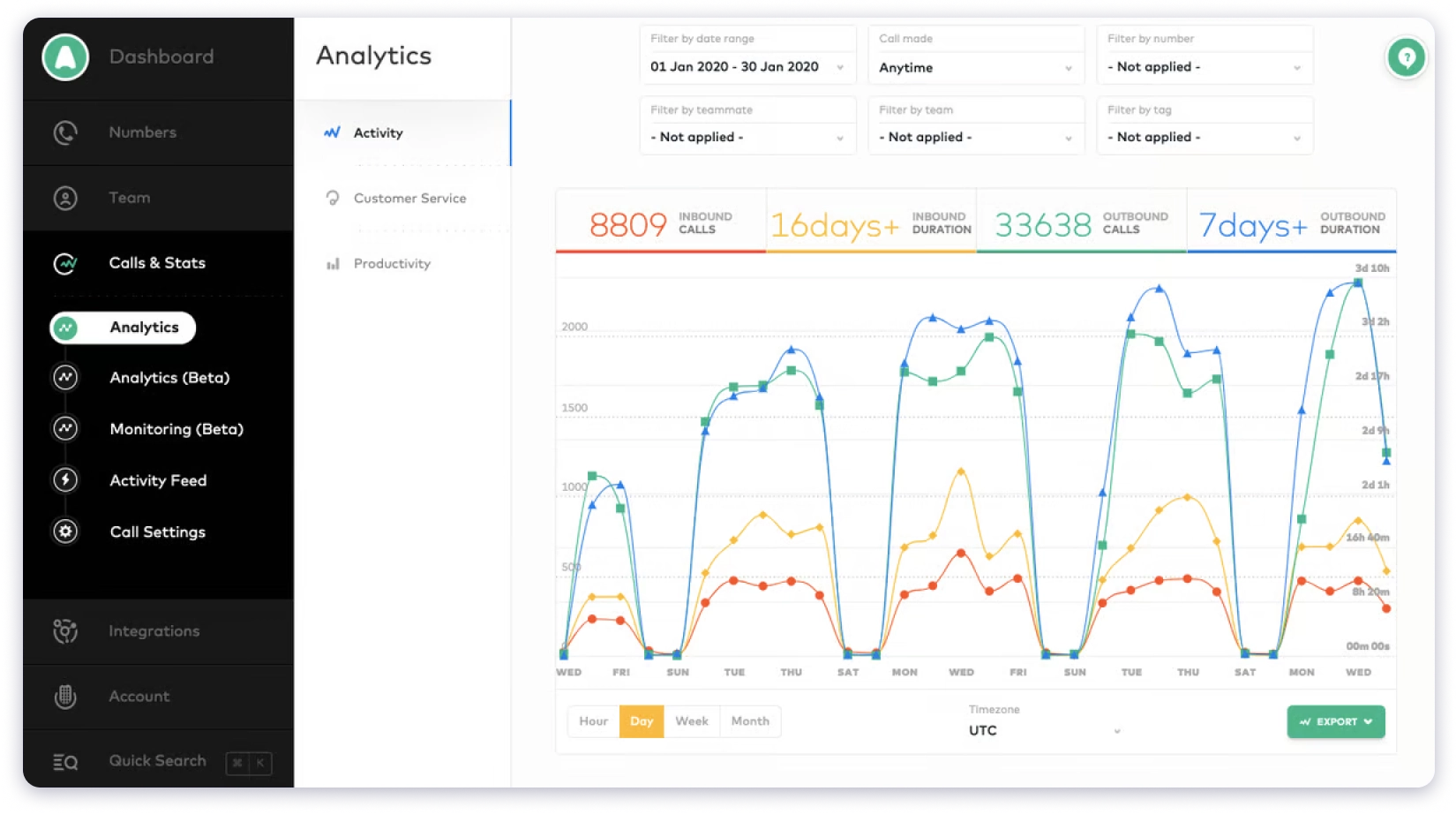
Task: Open the Integrations icon
Action: point(65,631)
